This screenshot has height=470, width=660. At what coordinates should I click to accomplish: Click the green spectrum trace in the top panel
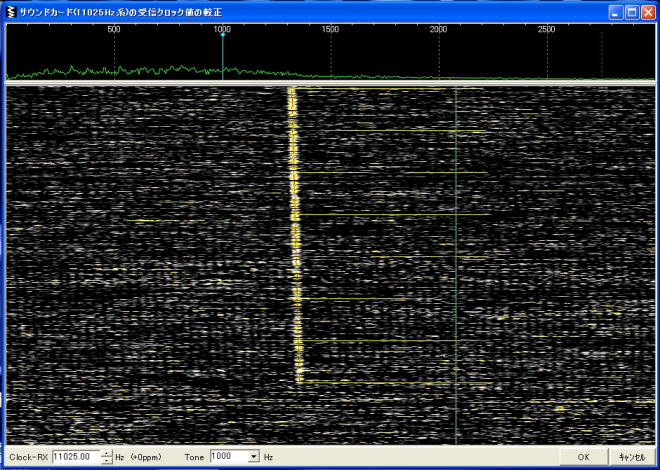[150, 72]
